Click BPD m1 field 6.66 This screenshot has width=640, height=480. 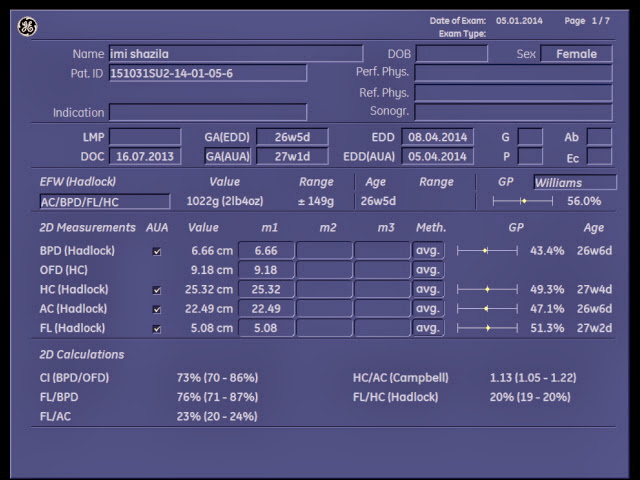click(x=266, y=250)
